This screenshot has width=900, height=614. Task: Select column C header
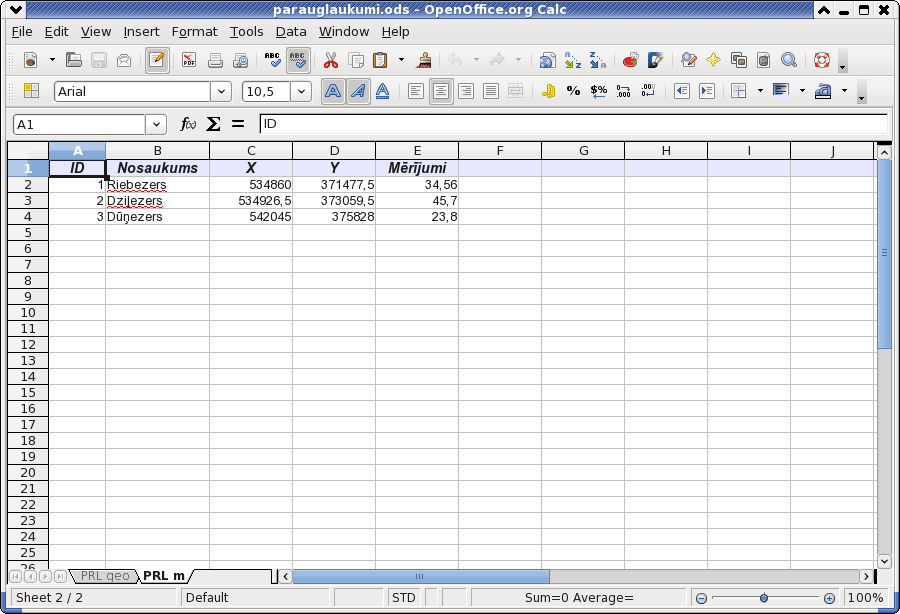251,151
